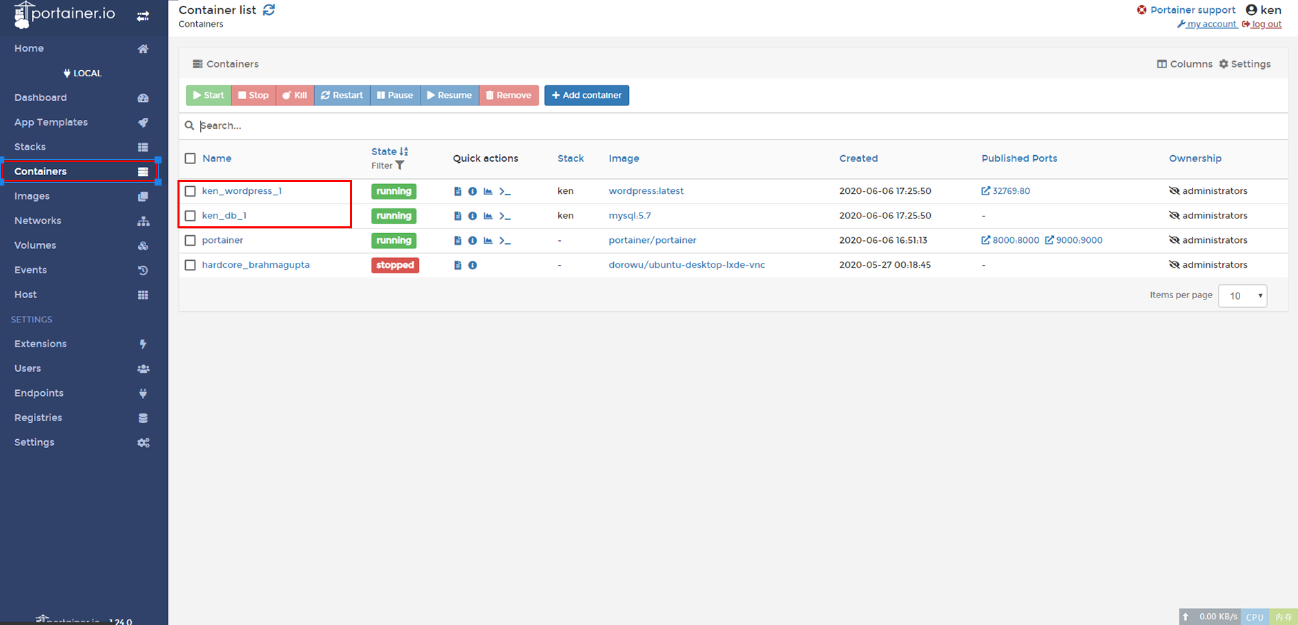Viewport: 1298px width, 625px height.
Task: Click the portainer.io logo
Action: point(66,15)
